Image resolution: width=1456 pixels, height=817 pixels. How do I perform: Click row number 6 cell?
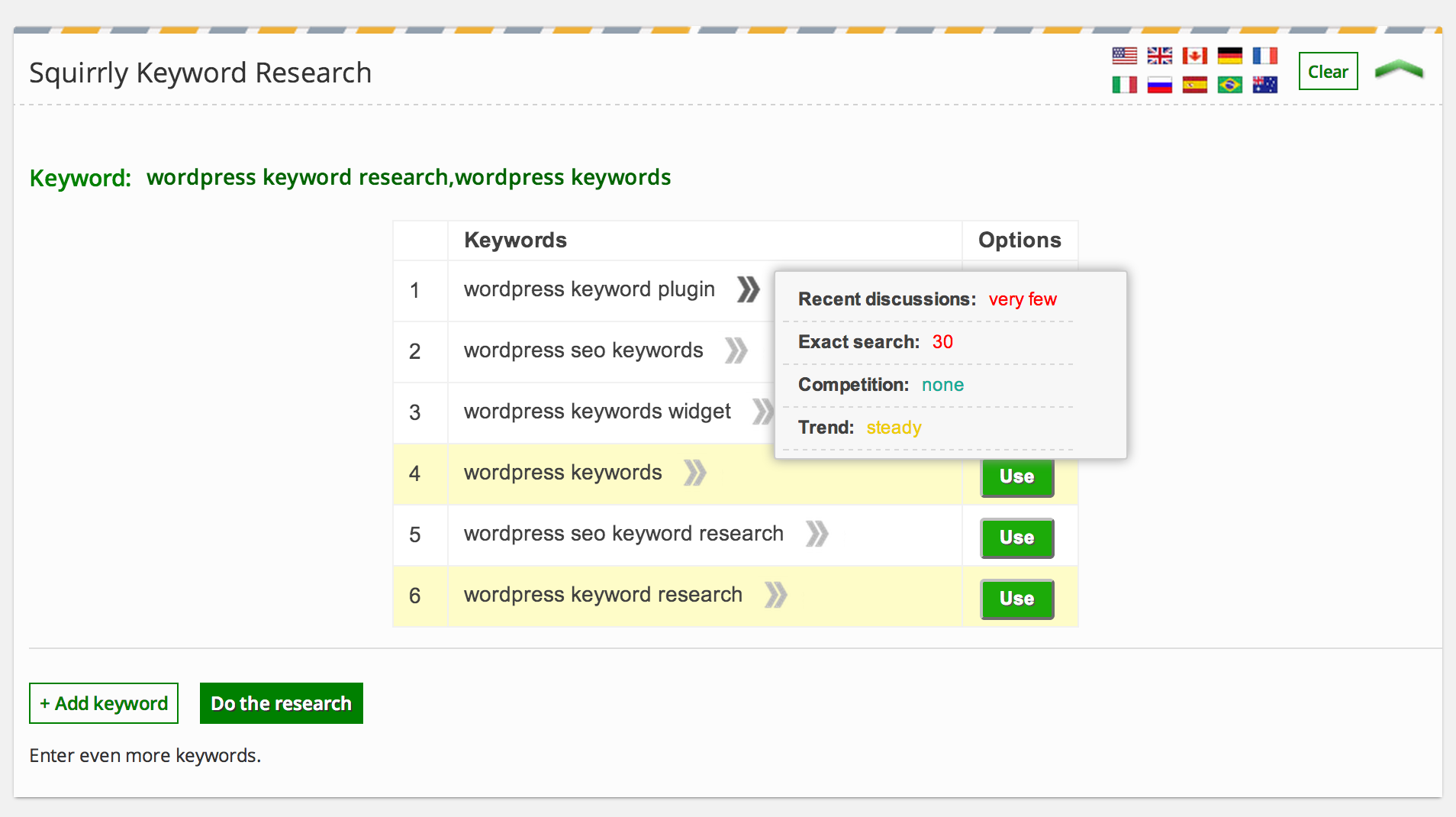coord(420,596)
